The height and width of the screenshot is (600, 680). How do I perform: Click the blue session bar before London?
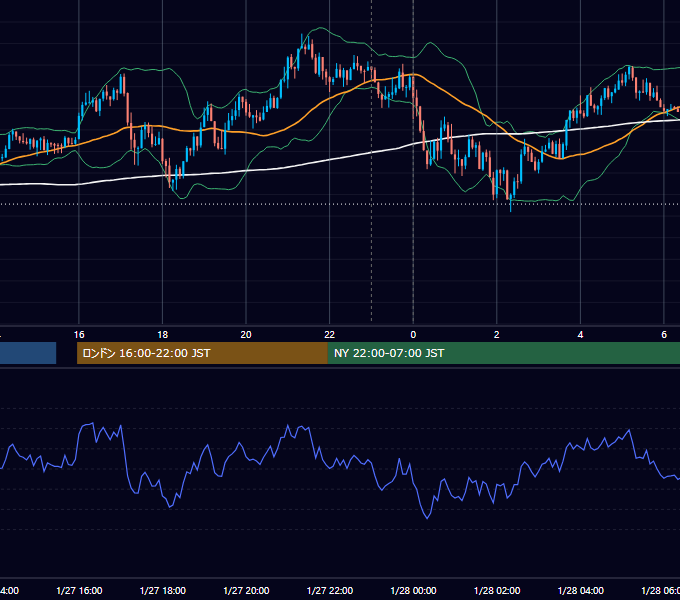[x=28, y=353]
